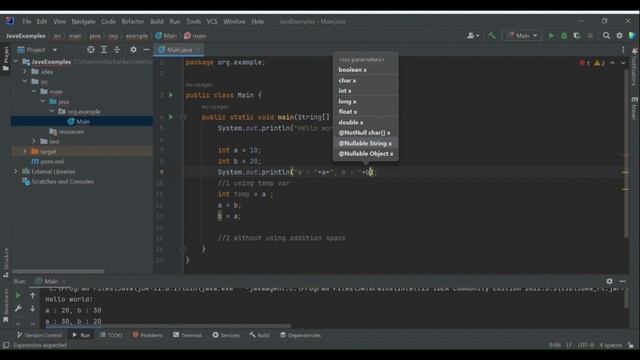Click the down arrow in Run panel
This screenshot has height=360, width=640.
33,309
